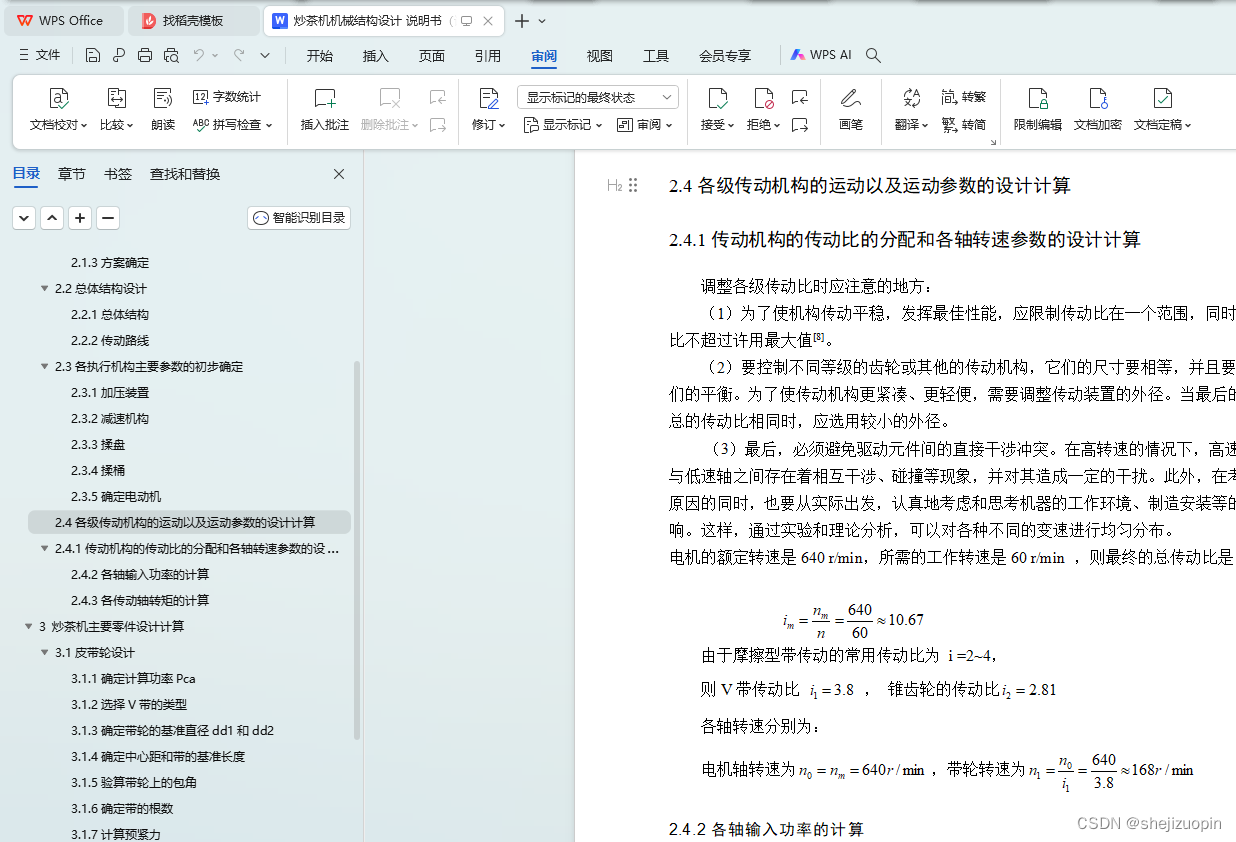
Task: Convert text with 转简 button
Action: click(964, 125)
